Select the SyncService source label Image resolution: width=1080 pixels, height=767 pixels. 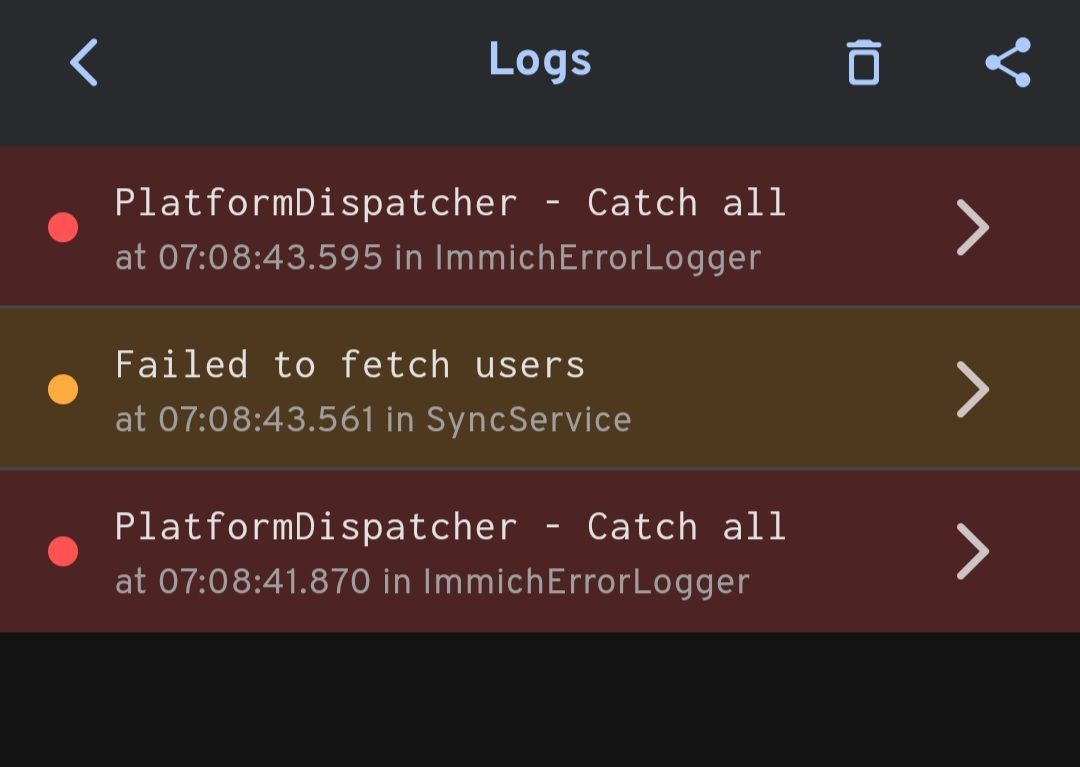click(x=528, y=420)
